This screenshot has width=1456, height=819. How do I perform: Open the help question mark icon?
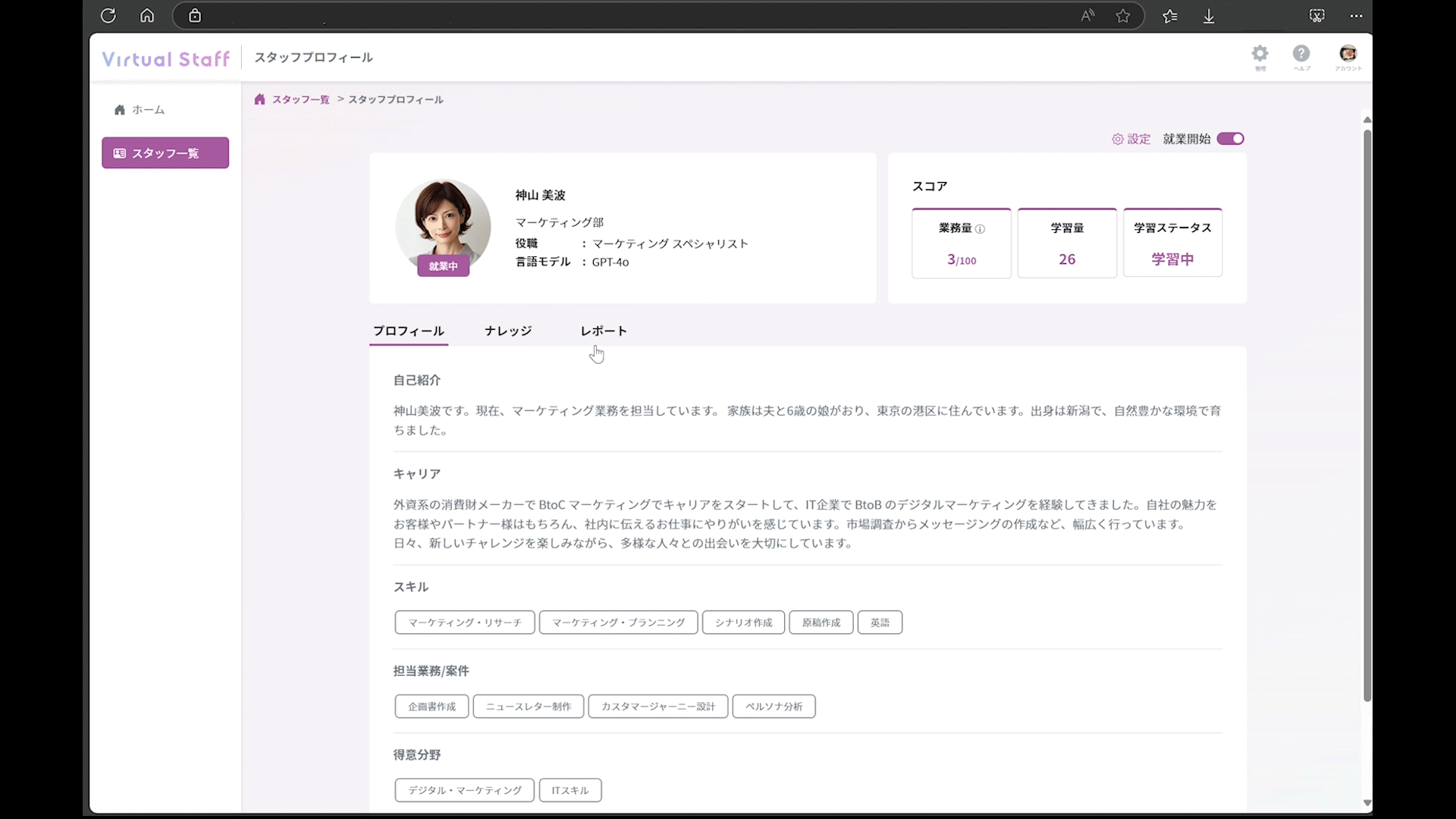(1301, 54)
